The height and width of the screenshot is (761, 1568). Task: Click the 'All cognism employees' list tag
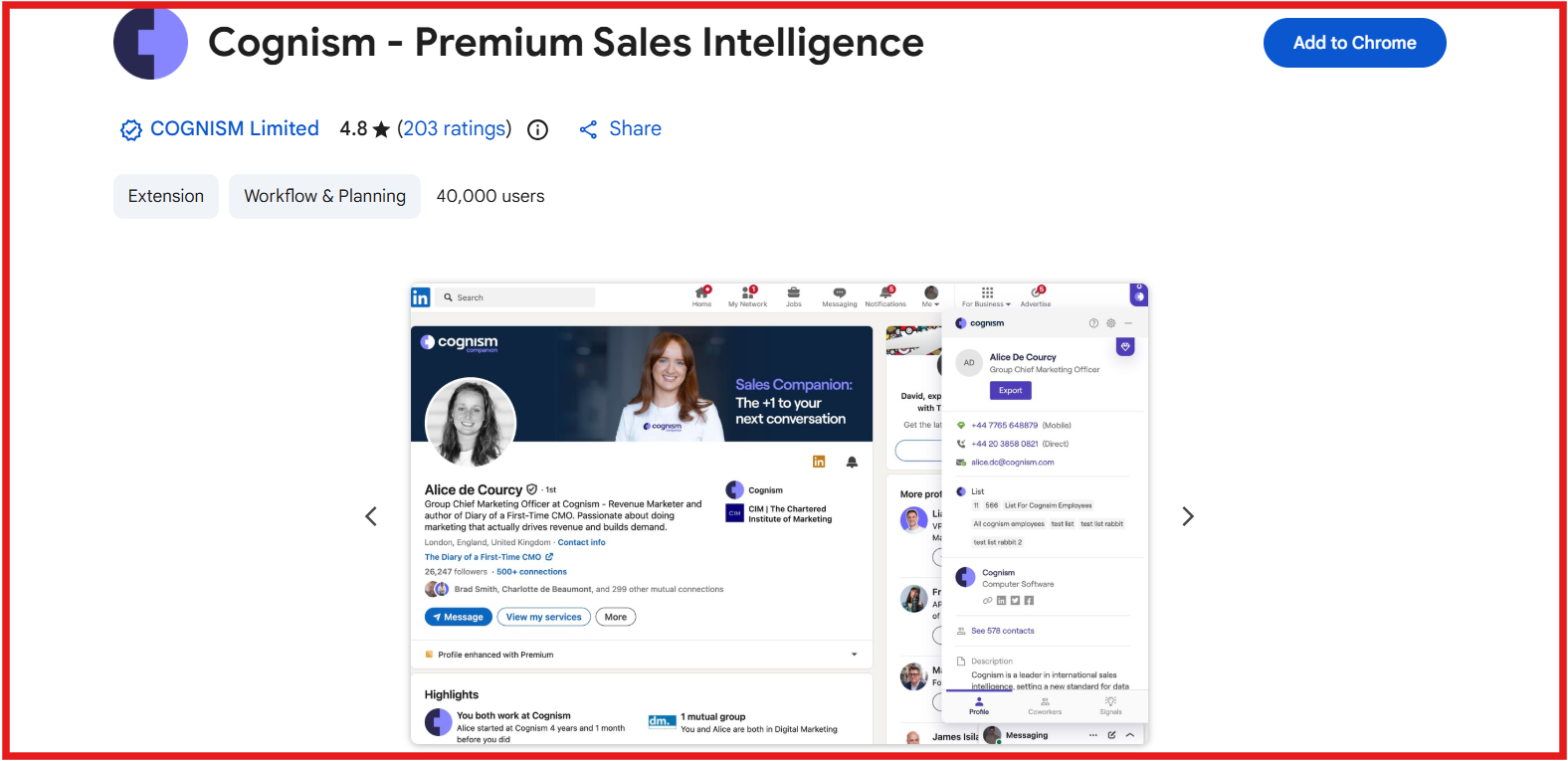pos(1009,524)
